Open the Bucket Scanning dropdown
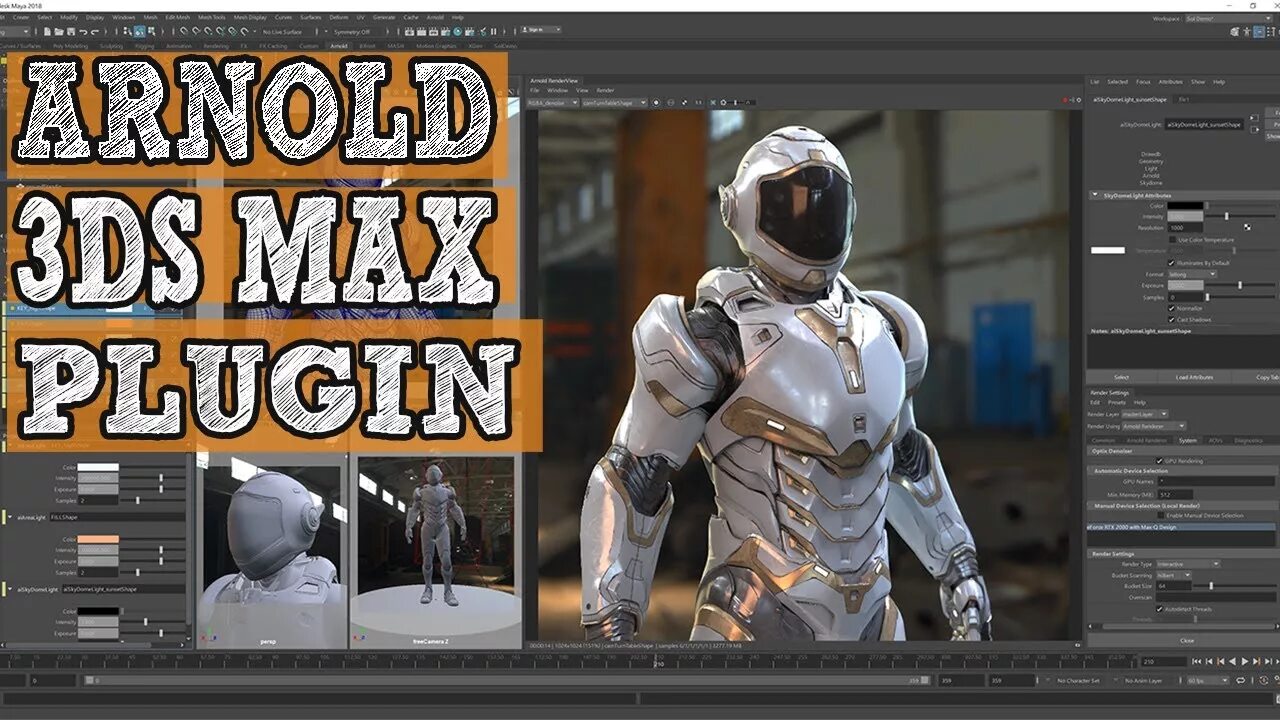1280x720 pixels. [x=1174, y=575]
